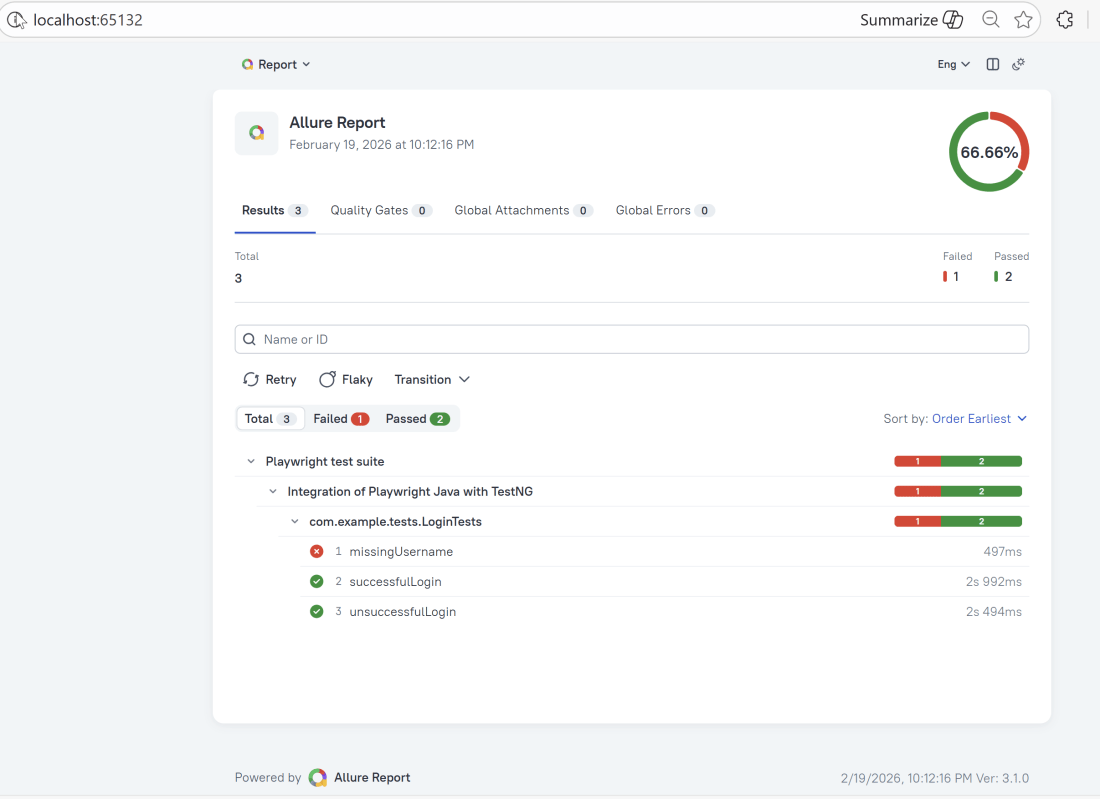Click the site info icon in address bar
Viewport: 1100px width, 799px height.
[x=17, y=20]
